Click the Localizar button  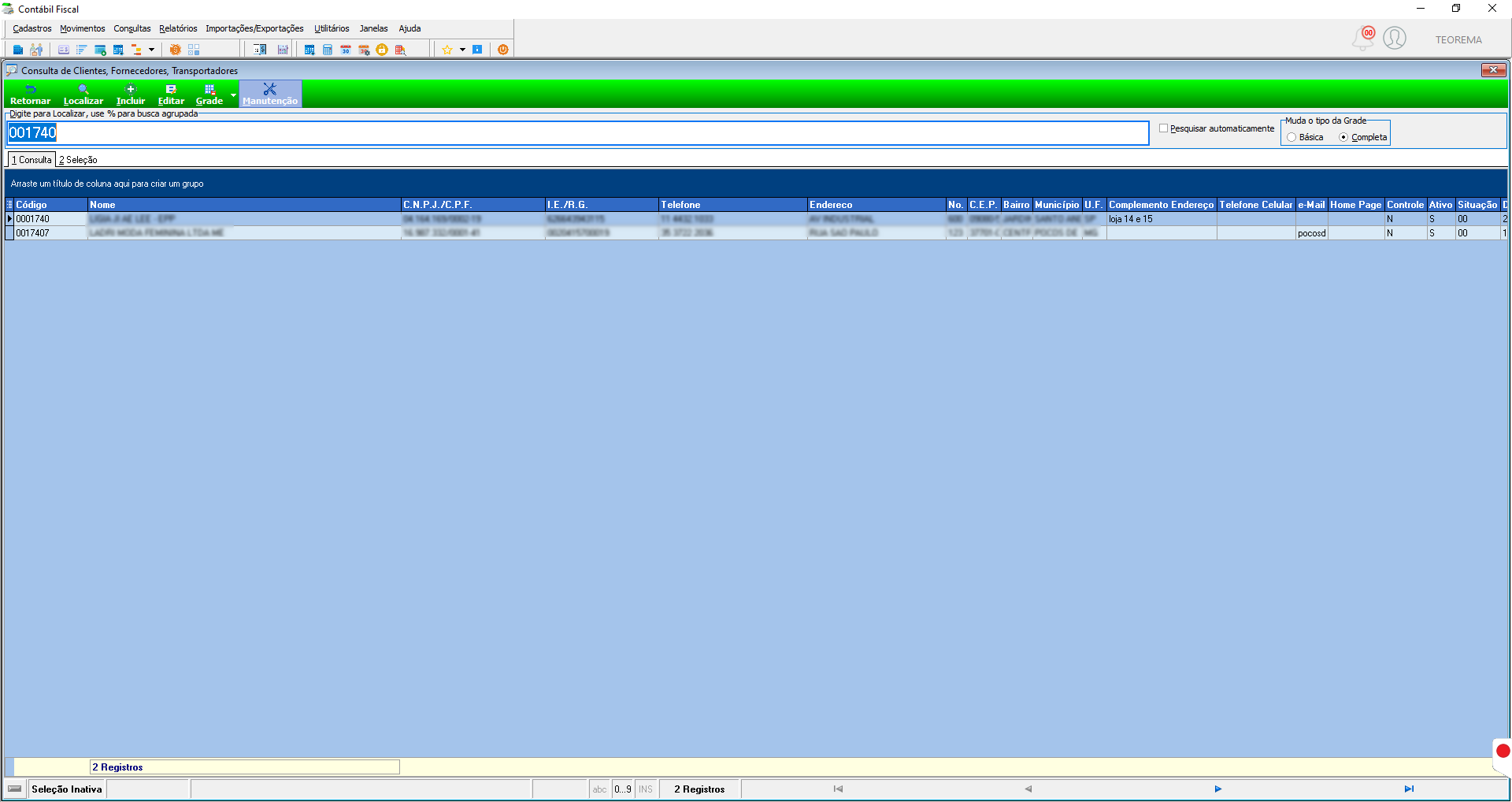[x=83, y=95]
